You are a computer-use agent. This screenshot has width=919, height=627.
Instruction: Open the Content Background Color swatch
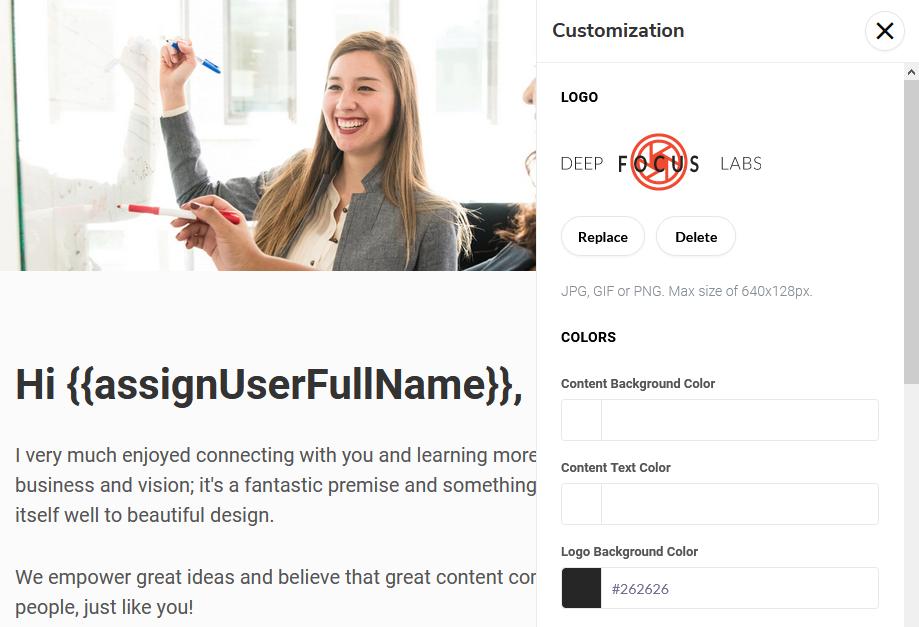[581, 420]
